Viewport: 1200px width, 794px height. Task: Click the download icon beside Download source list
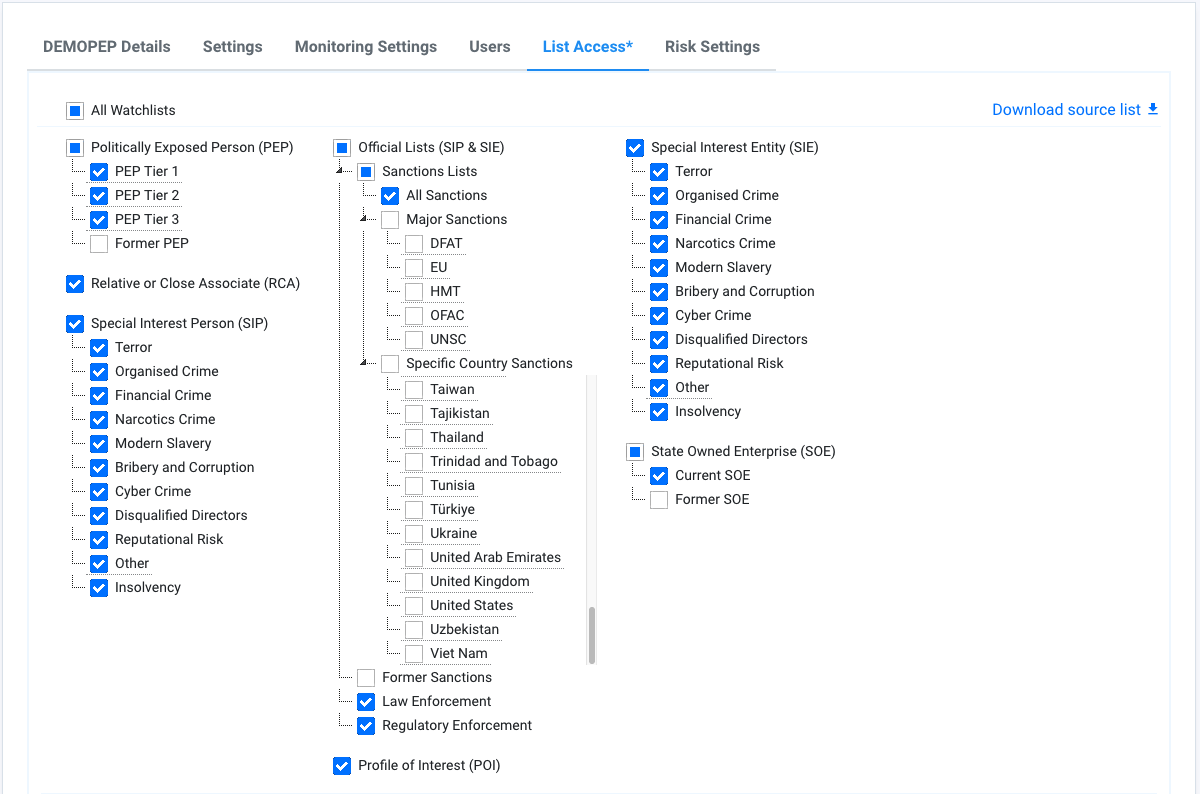click(x=1153, y=109)
